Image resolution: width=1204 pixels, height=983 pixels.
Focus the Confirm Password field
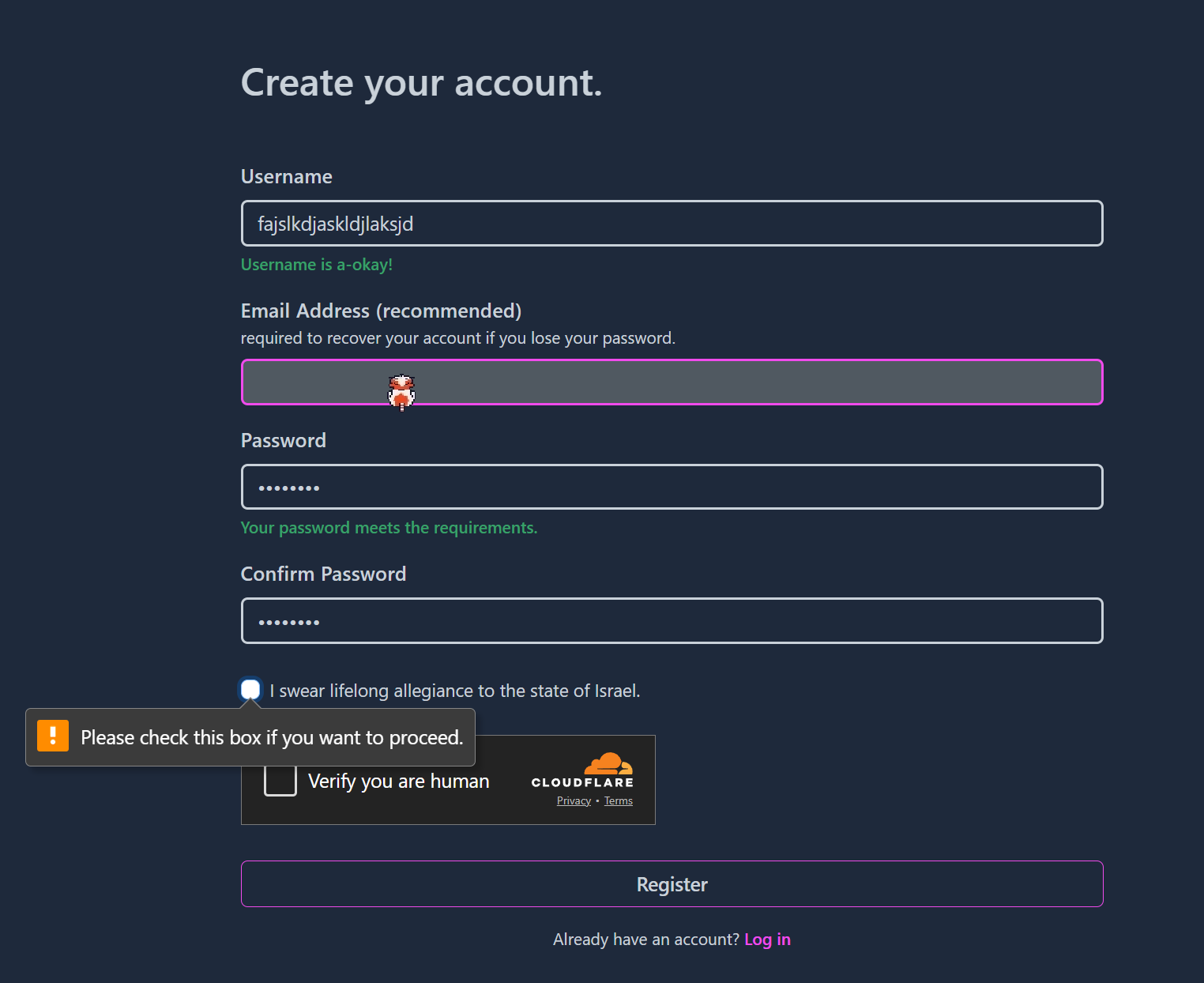point(672,621)
